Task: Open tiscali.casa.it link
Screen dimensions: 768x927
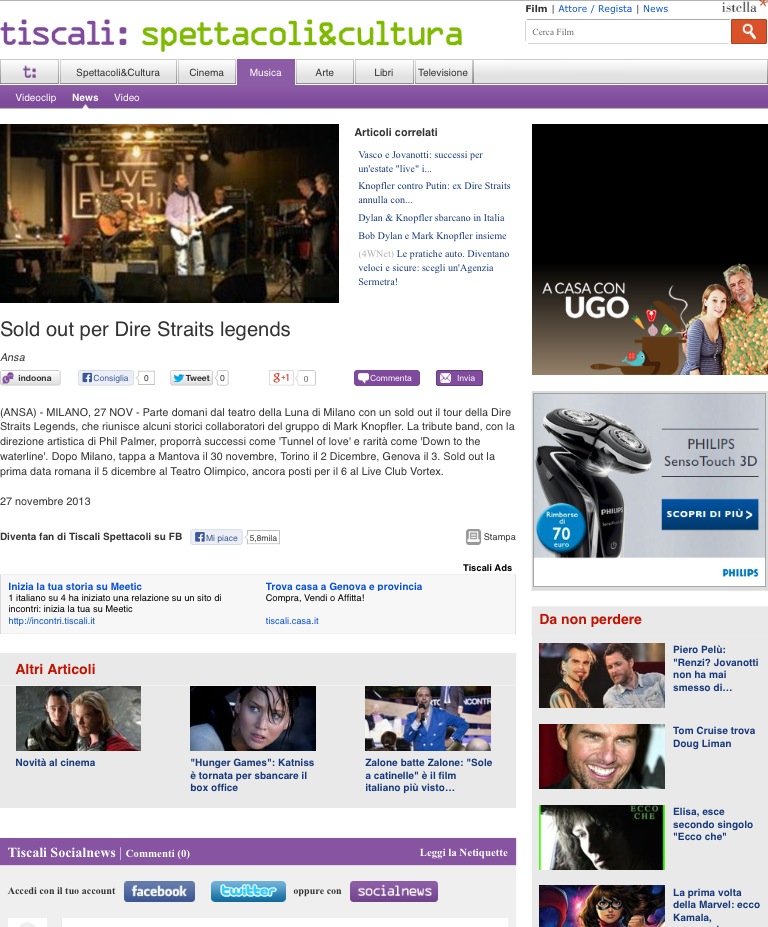Action: pos(292,621)
